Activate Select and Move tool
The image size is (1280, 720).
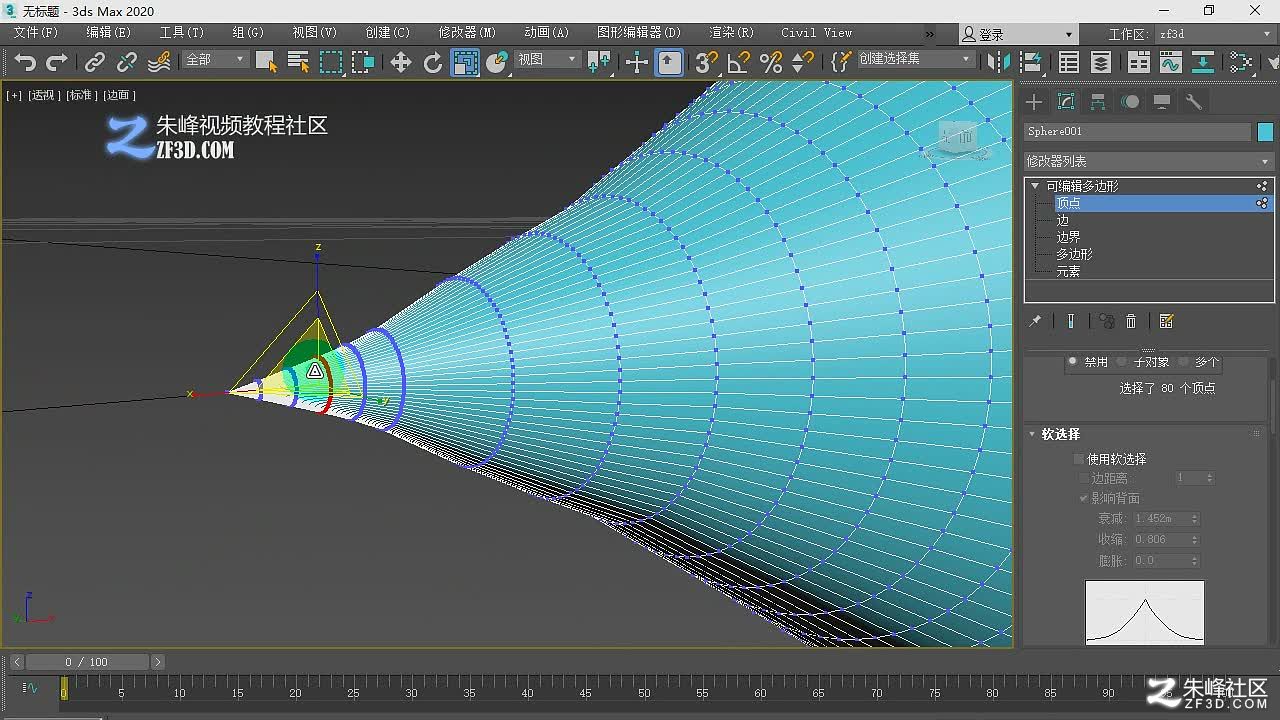(400, 62)
